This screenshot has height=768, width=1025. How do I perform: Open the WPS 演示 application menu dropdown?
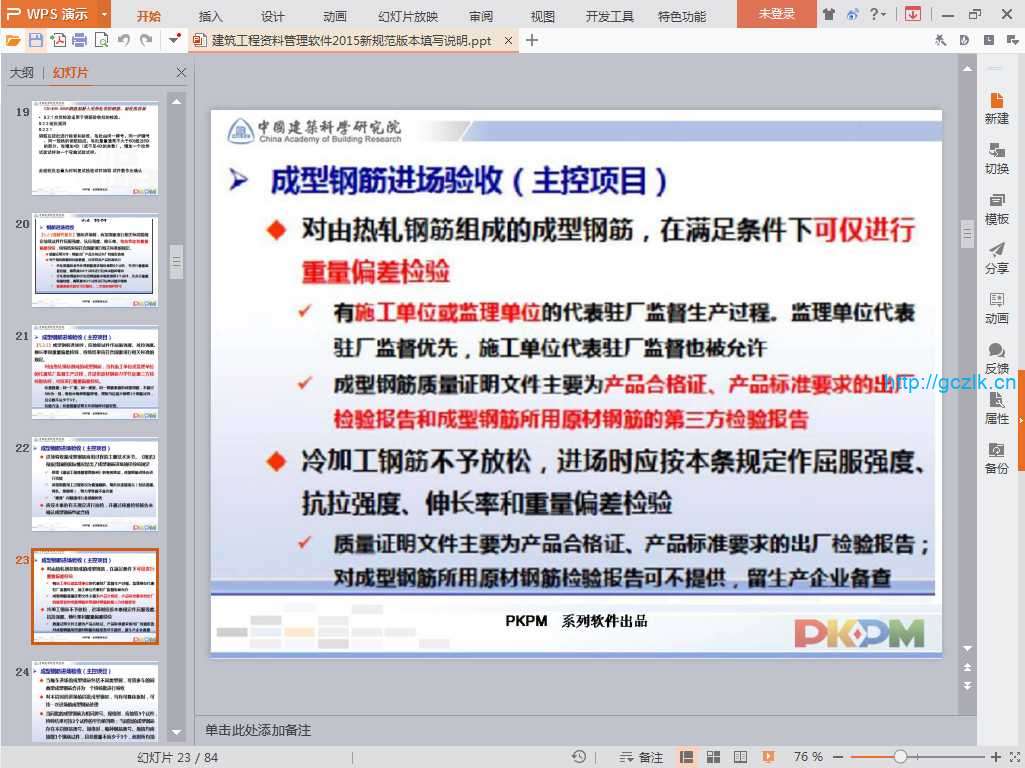[104, 14]
